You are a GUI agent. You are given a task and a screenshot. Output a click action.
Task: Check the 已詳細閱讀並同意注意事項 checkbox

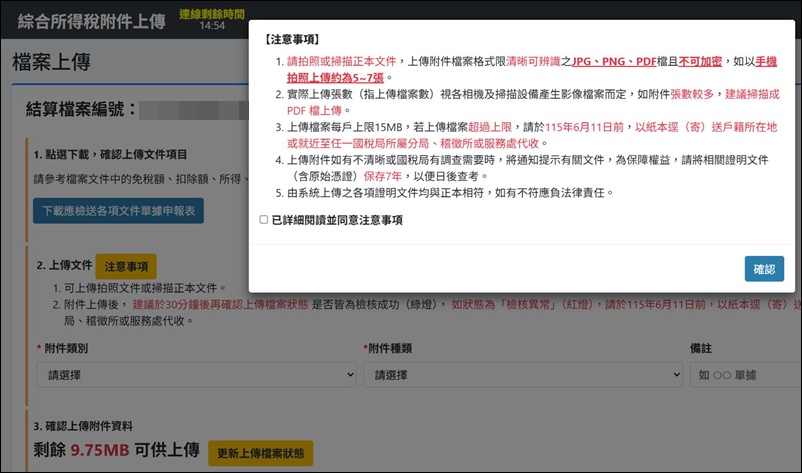[264, 220]
